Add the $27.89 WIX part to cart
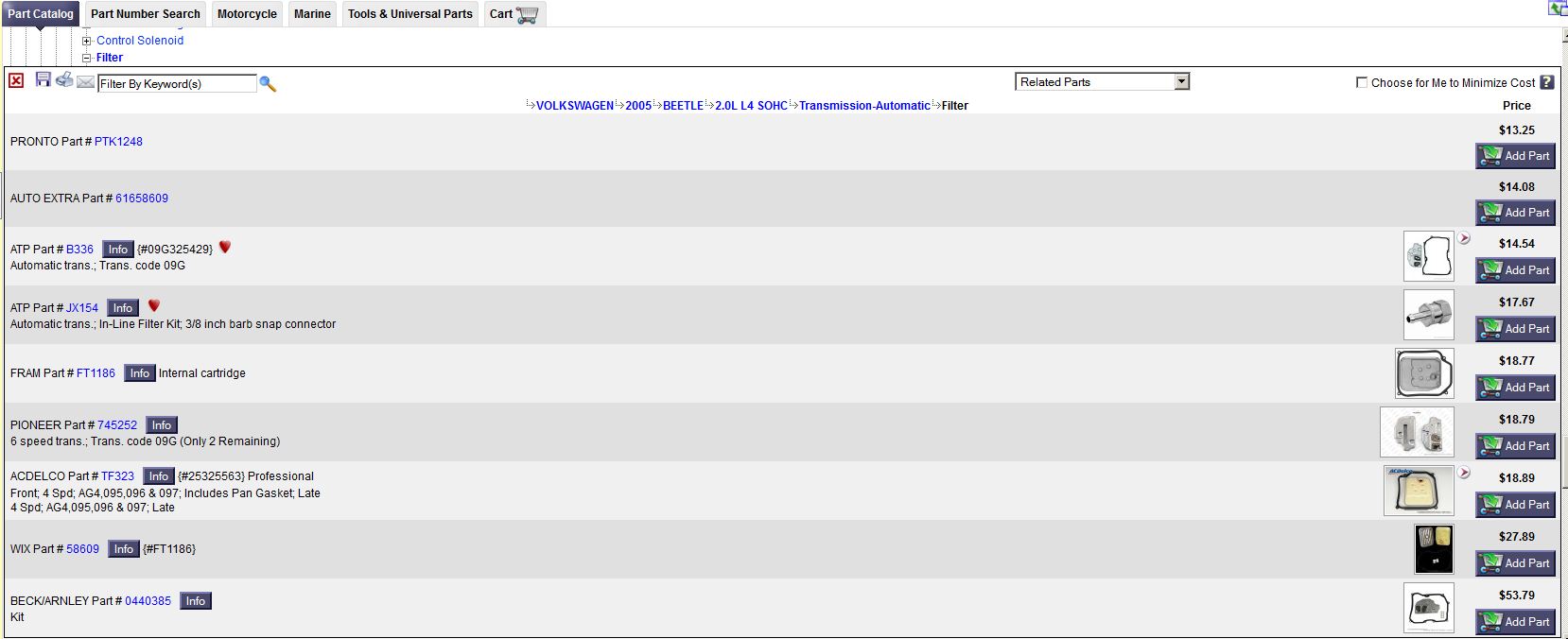Image resolution: width=1568 pixels, height=639 pixels. [1515, 563]
